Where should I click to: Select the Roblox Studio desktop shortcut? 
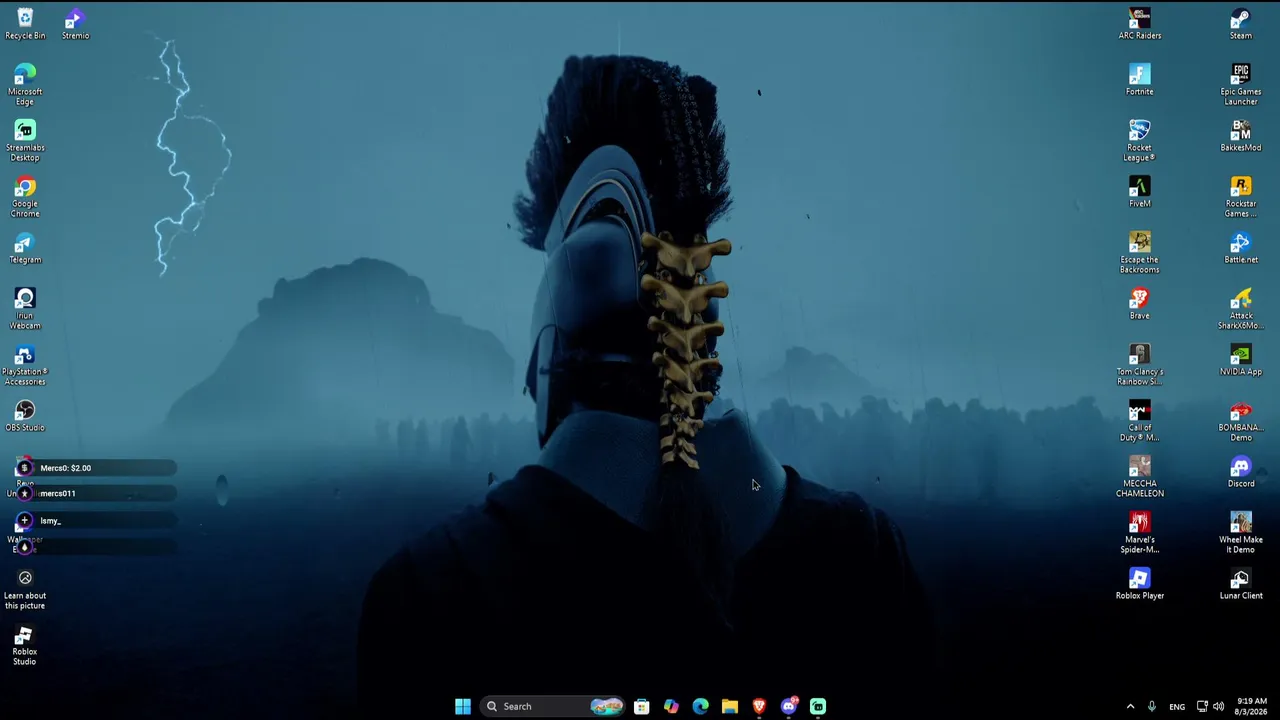click(x=25, y=645)
